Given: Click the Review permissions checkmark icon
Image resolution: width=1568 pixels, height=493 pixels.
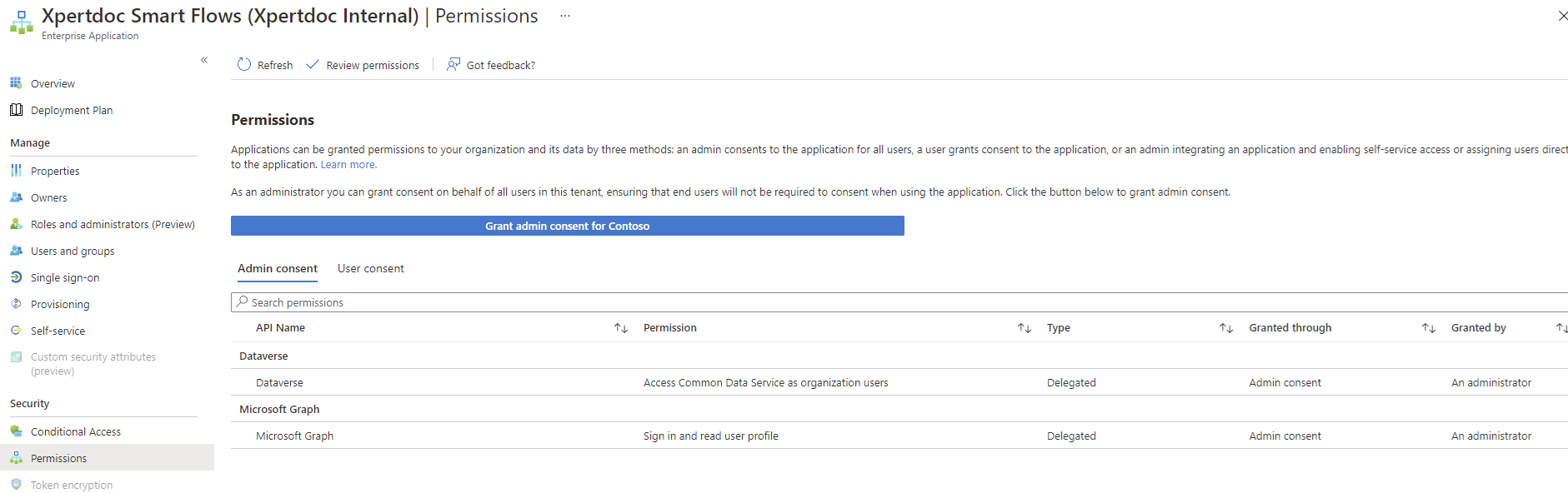Looking at the screenshot, I should [x=313, y=64].
